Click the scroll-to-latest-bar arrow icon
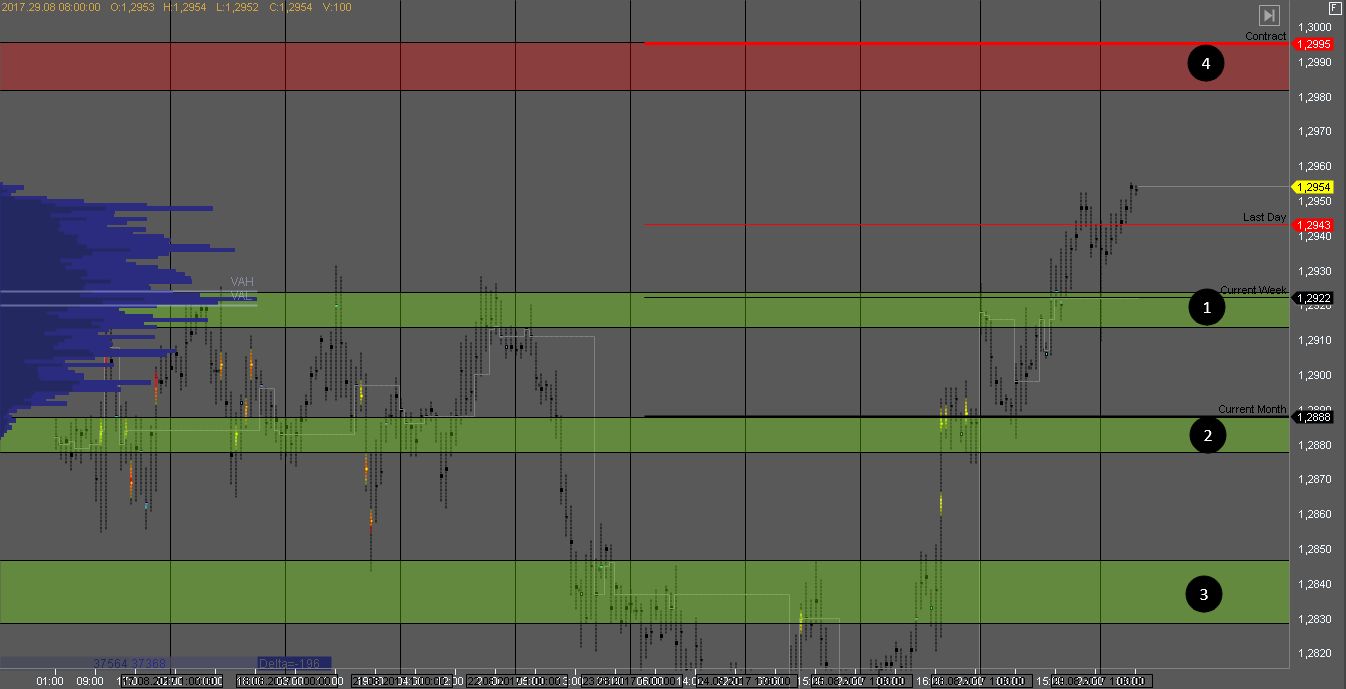Screen dimensions: 1346x689 1268,15
